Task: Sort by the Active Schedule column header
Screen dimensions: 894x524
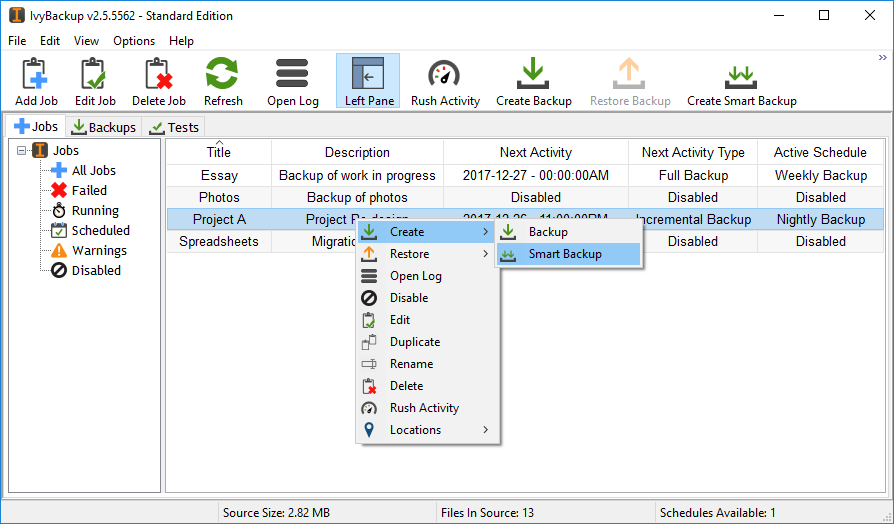Action: click(820, 152)
